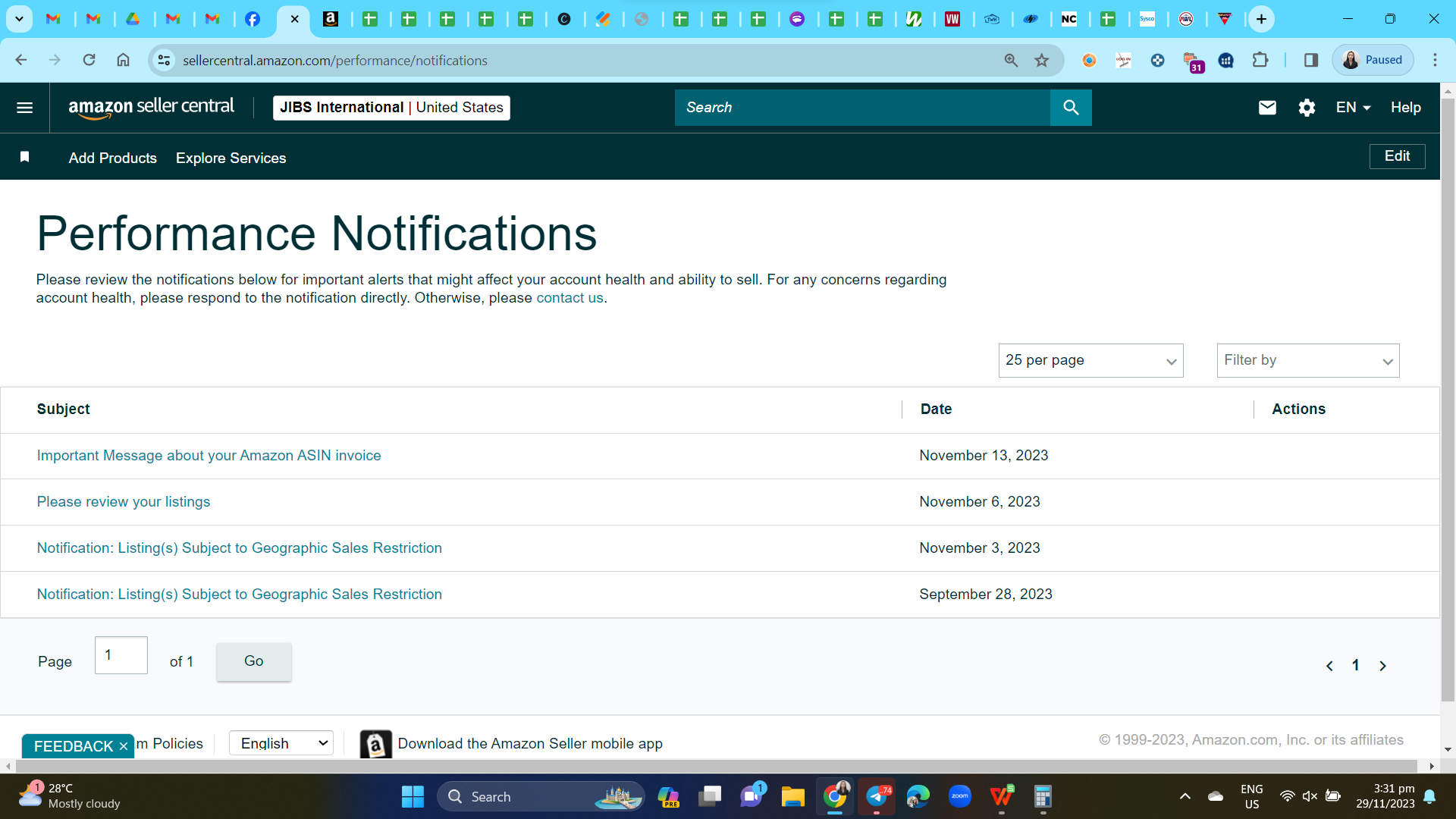Screen dimensions: 1456x819
Task: Switch to the NC browser tab
Action: pos(1068,19)
